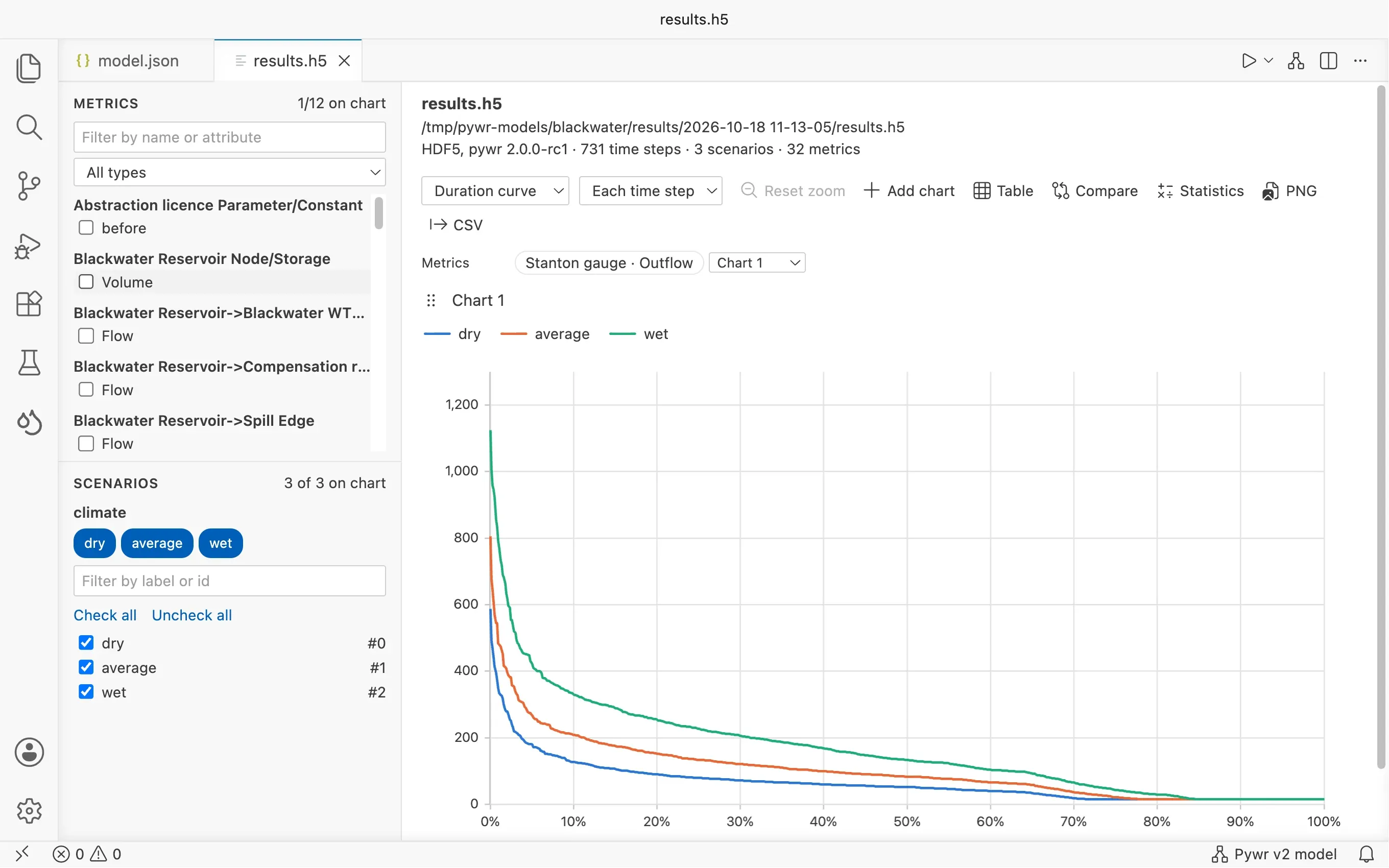
Task: Check the Spill Edge Flow checkbox
Action: 86,444
